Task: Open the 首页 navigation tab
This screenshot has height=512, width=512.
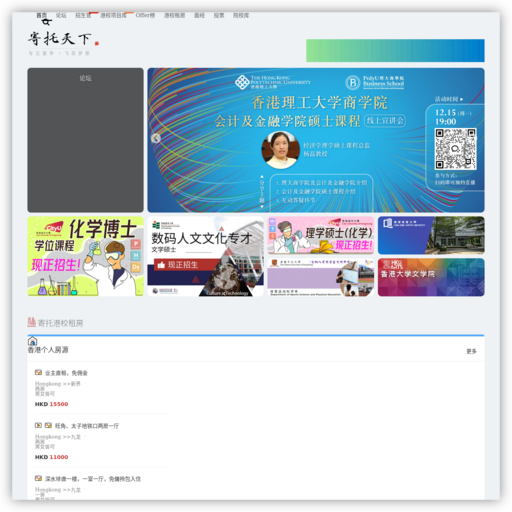Action: tap(41, 15)
